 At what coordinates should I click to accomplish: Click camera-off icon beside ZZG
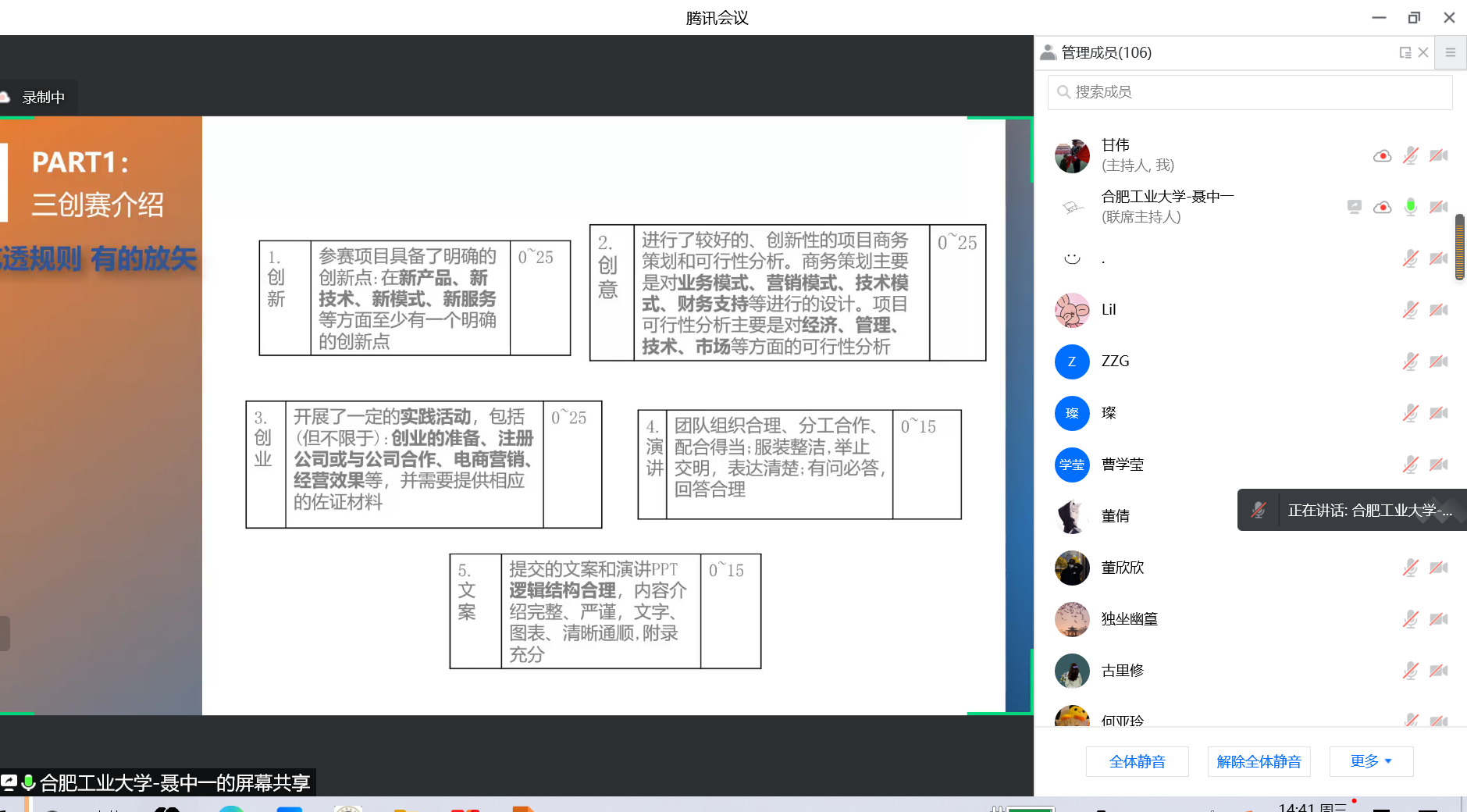[x=1438, y=361]
